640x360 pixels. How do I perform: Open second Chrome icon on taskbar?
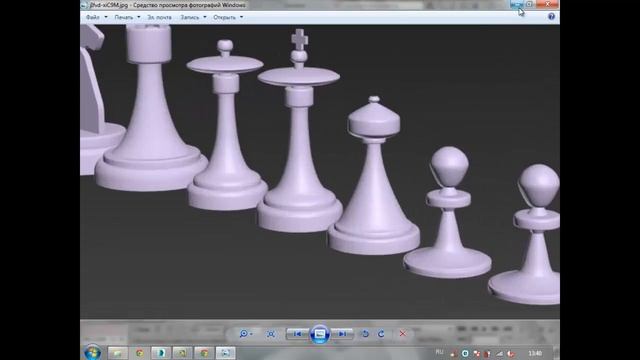tap(204, 353)
